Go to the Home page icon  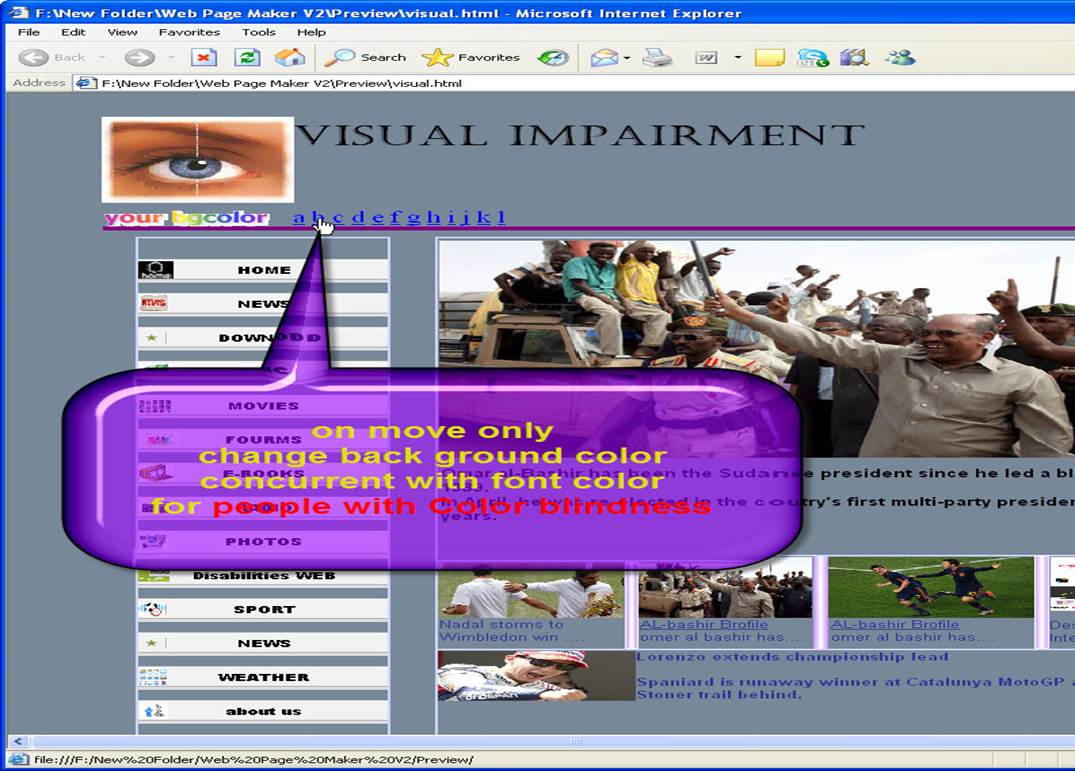click(x=290, y=58)
